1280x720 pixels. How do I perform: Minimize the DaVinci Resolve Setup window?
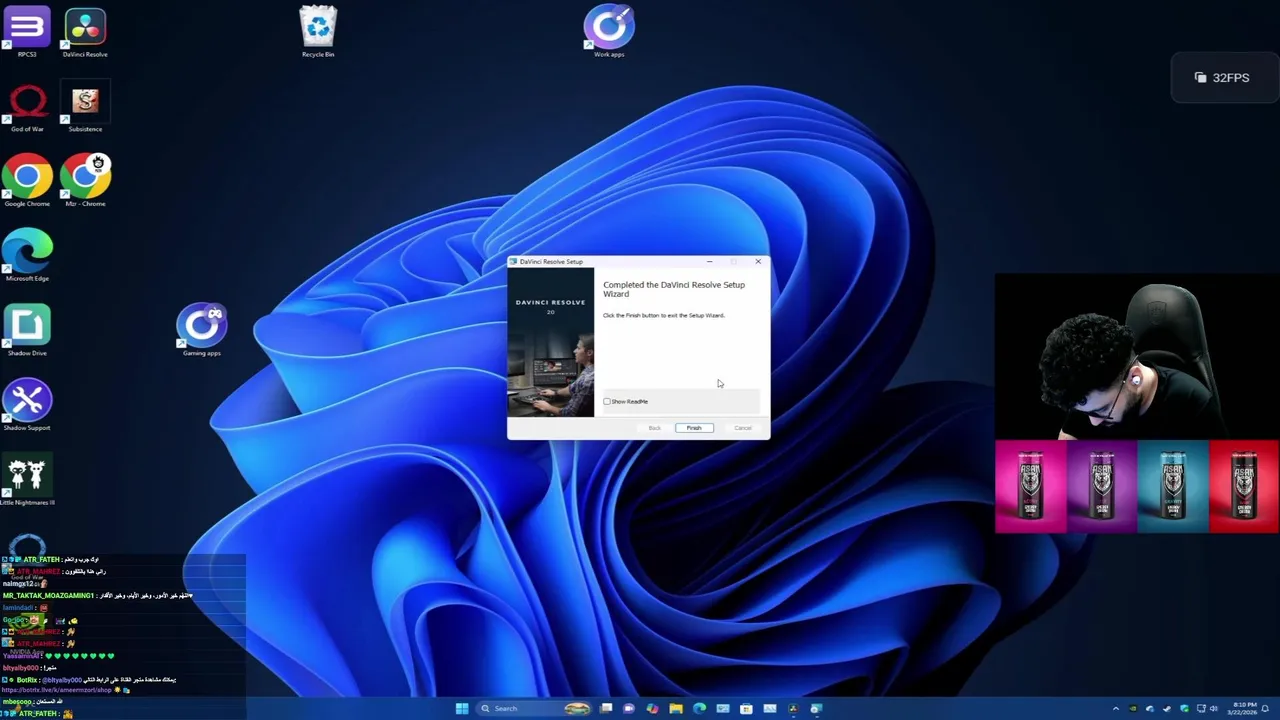click(x=710, y=262)
